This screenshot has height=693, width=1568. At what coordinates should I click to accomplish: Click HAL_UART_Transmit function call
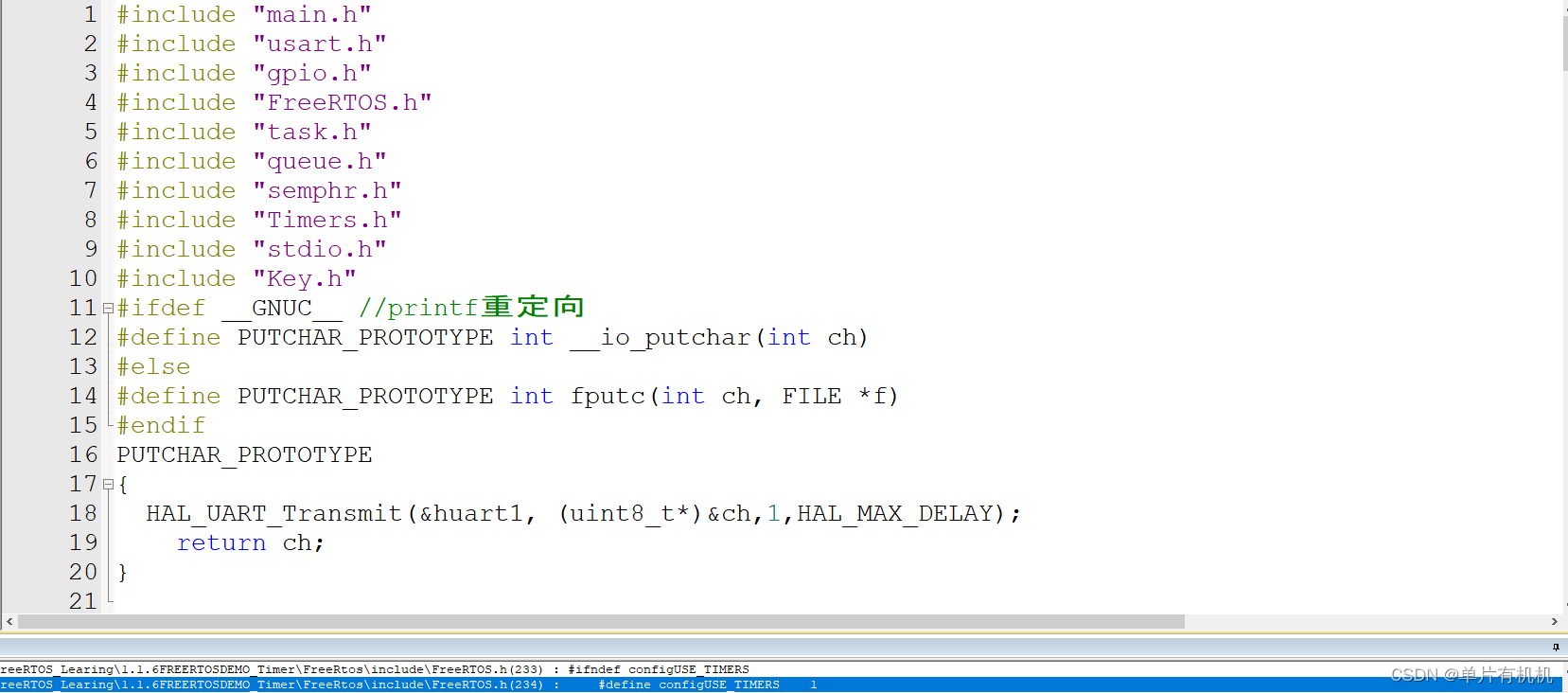coord(274,514)
